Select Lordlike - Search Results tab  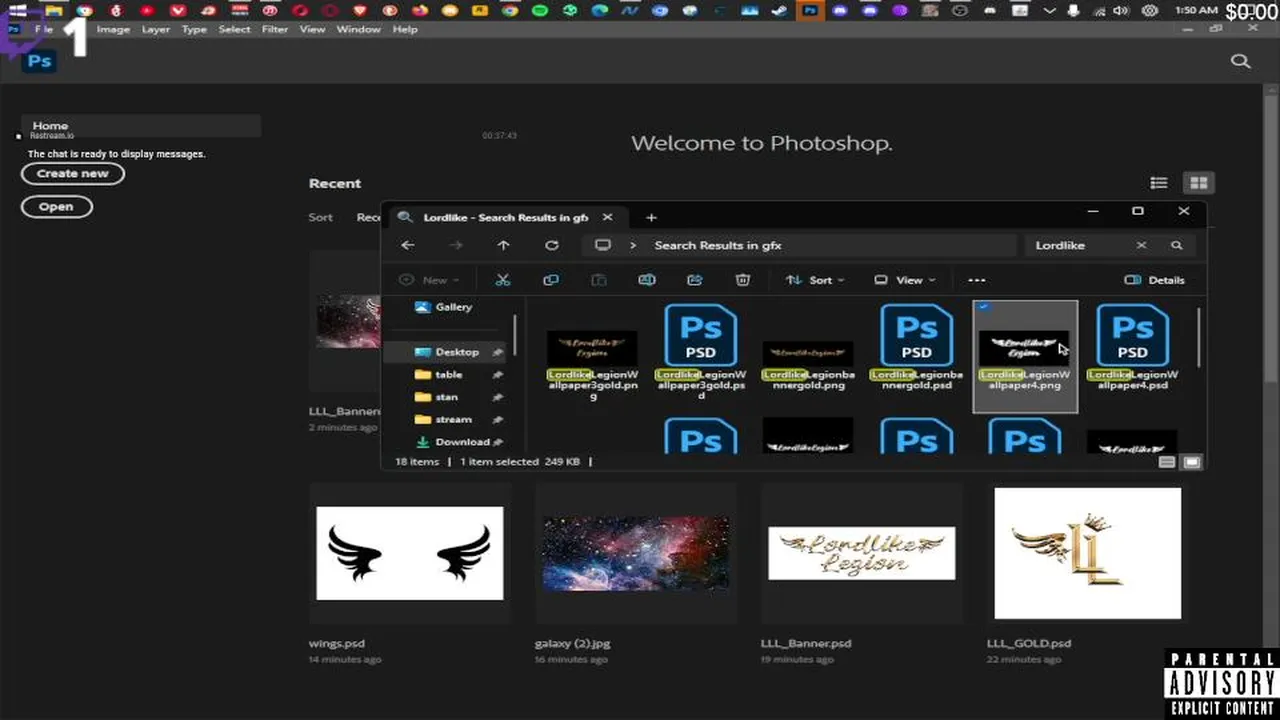(504, 217)
